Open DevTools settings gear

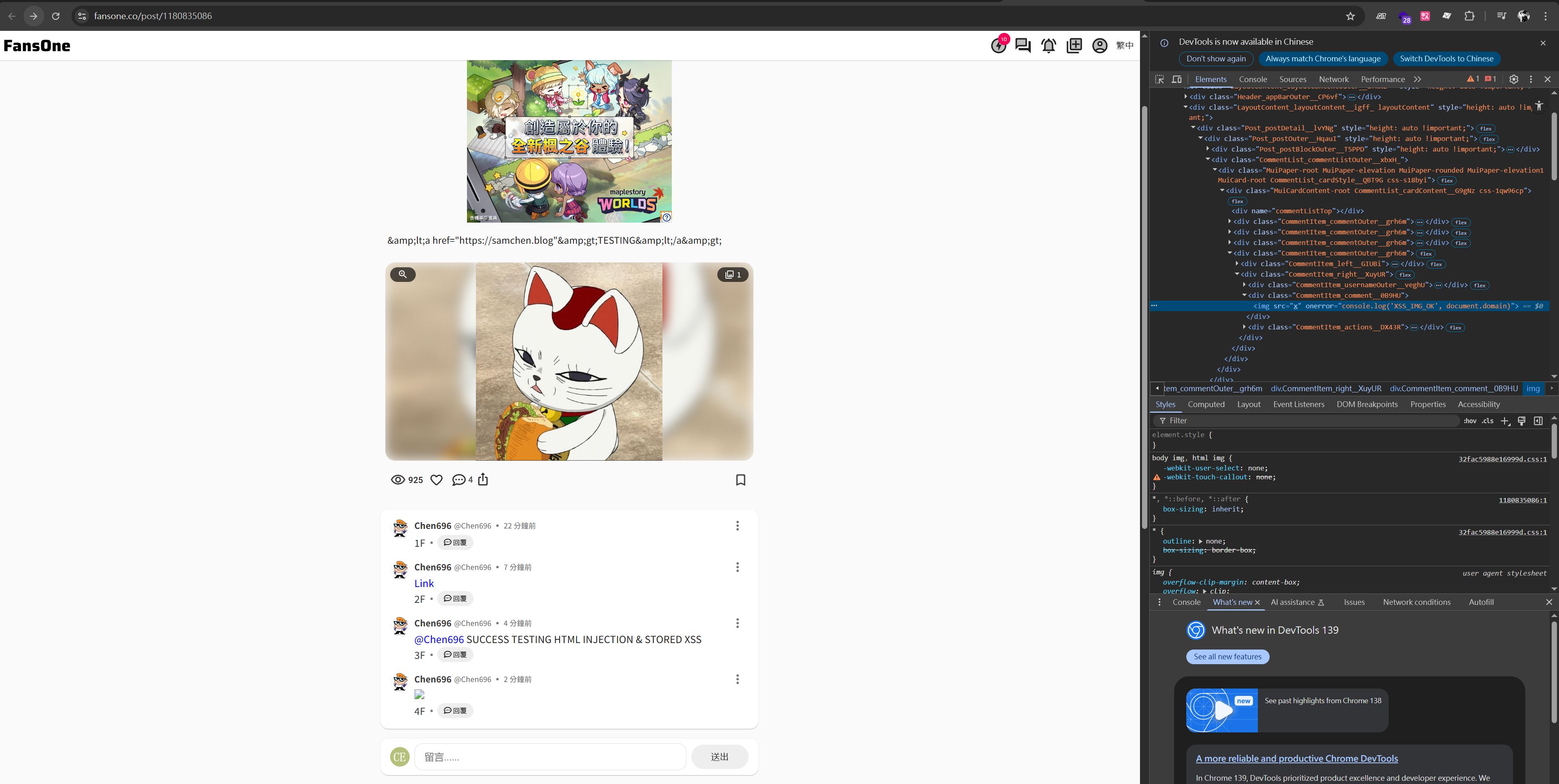coord(1513,79)
